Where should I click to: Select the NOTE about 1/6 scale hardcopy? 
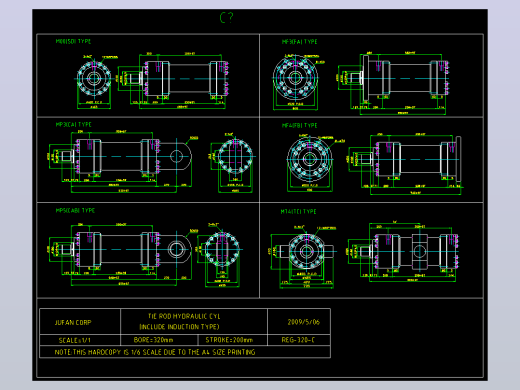[155, 352]
